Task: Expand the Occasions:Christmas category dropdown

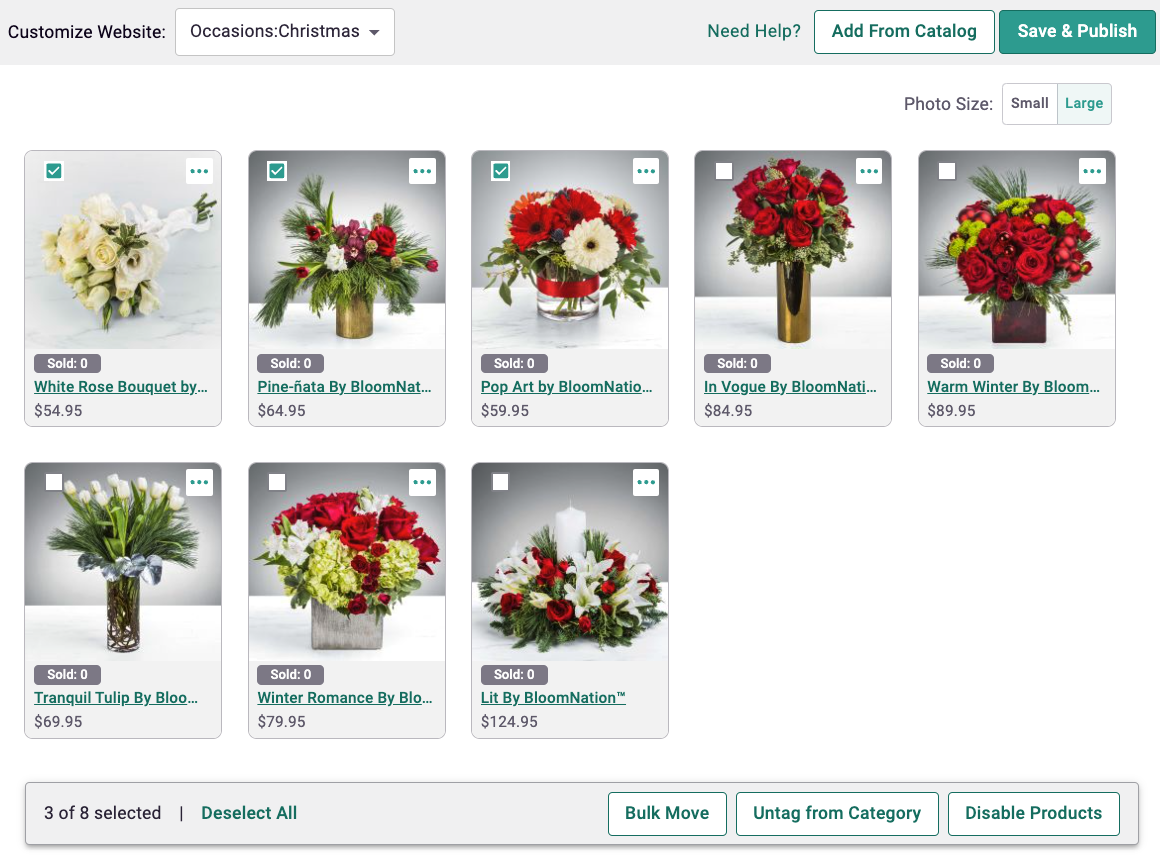Action: coord(285,32)
